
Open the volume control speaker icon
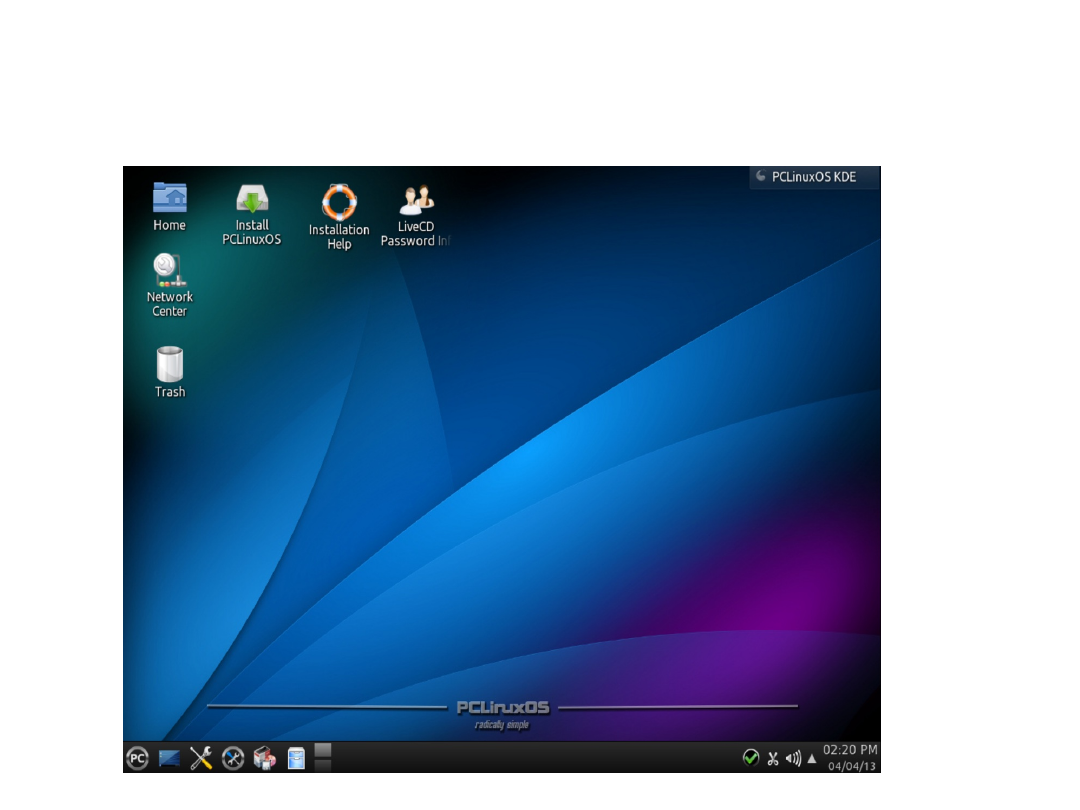(x=793, y=758)
